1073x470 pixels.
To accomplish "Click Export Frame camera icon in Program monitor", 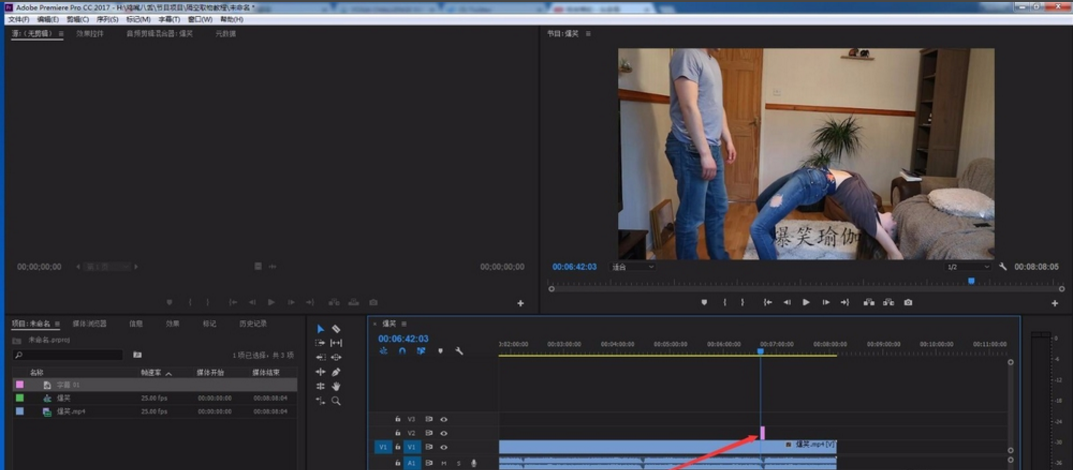I will pyautogui.click(x=908, y=302).
